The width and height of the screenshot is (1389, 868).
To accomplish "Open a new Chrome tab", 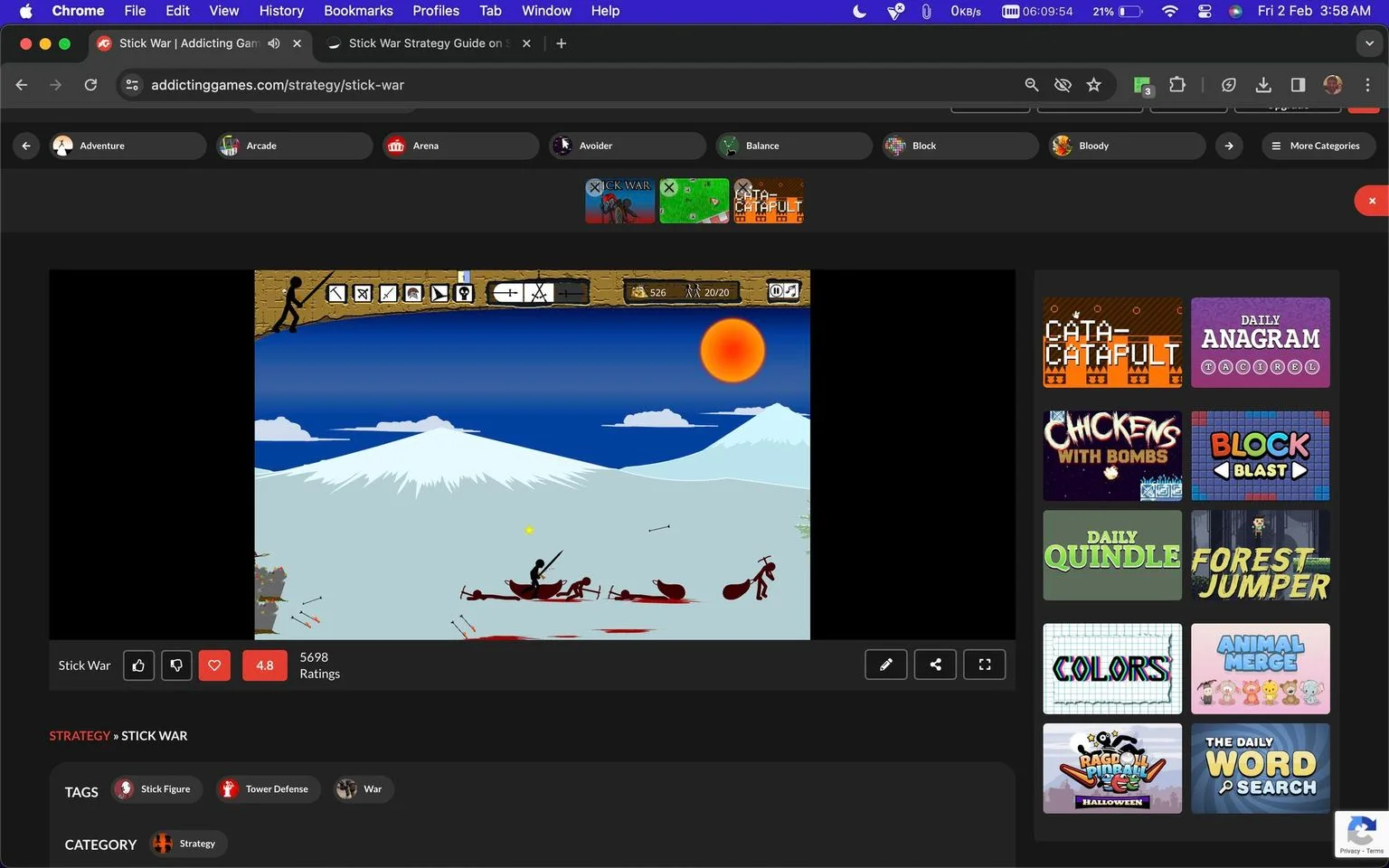I will tap(561, 43).
